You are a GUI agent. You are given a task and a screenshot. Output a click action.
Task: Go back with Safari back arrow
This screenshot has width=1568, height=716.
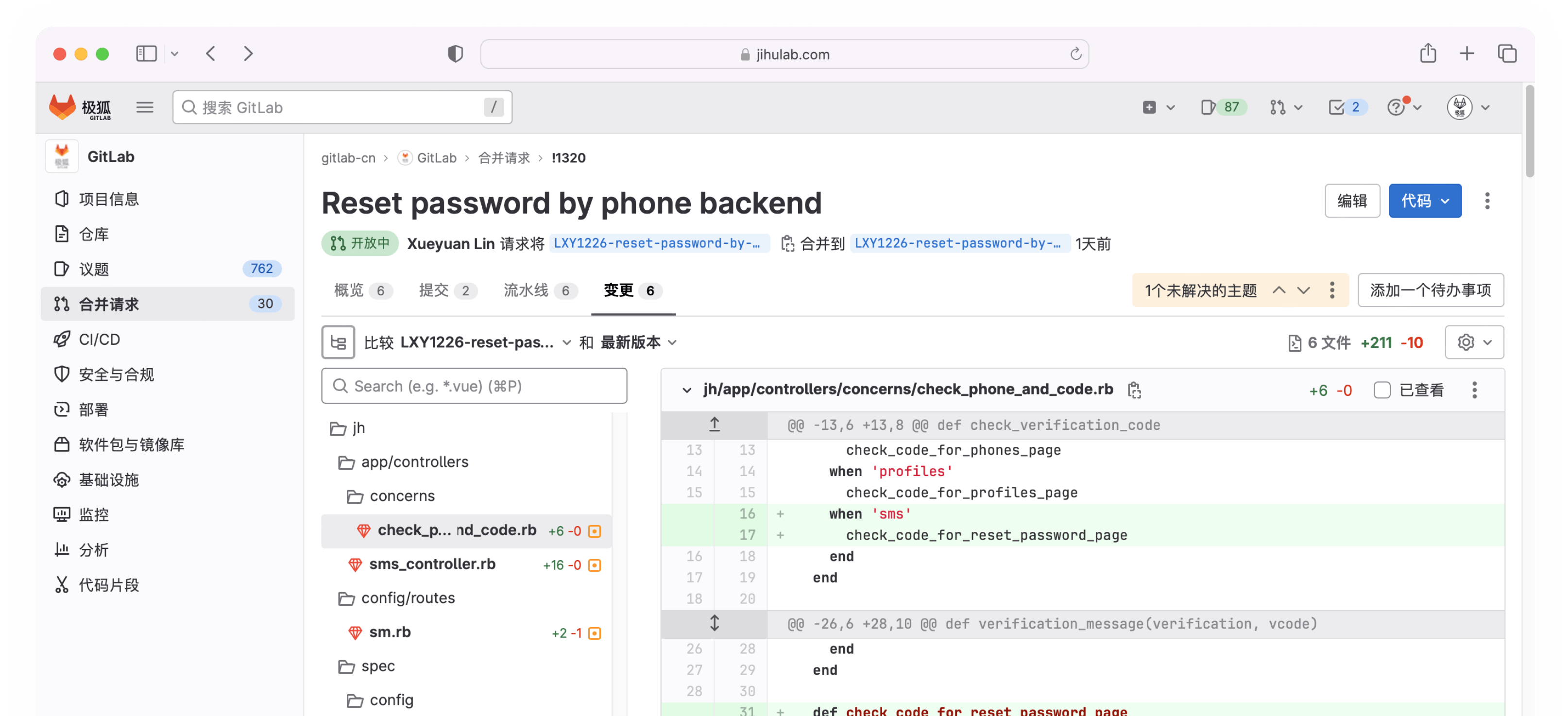[x=211, y=53]
